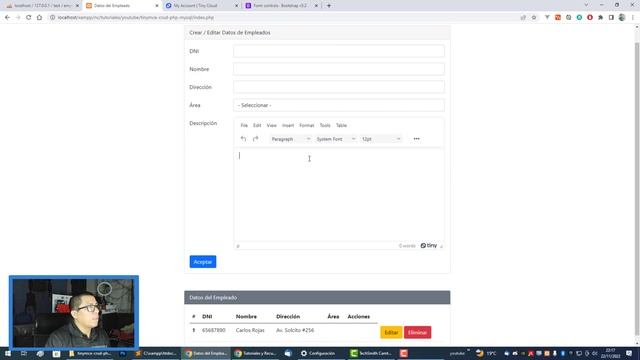Open the 12pt font size dropdown

coord(381,139)
